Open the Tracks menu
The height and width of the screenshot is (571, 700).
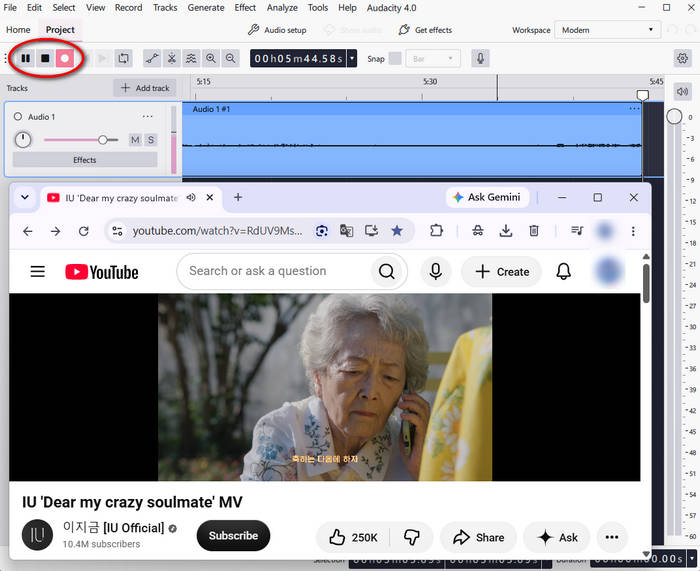(x=165, y=8)
